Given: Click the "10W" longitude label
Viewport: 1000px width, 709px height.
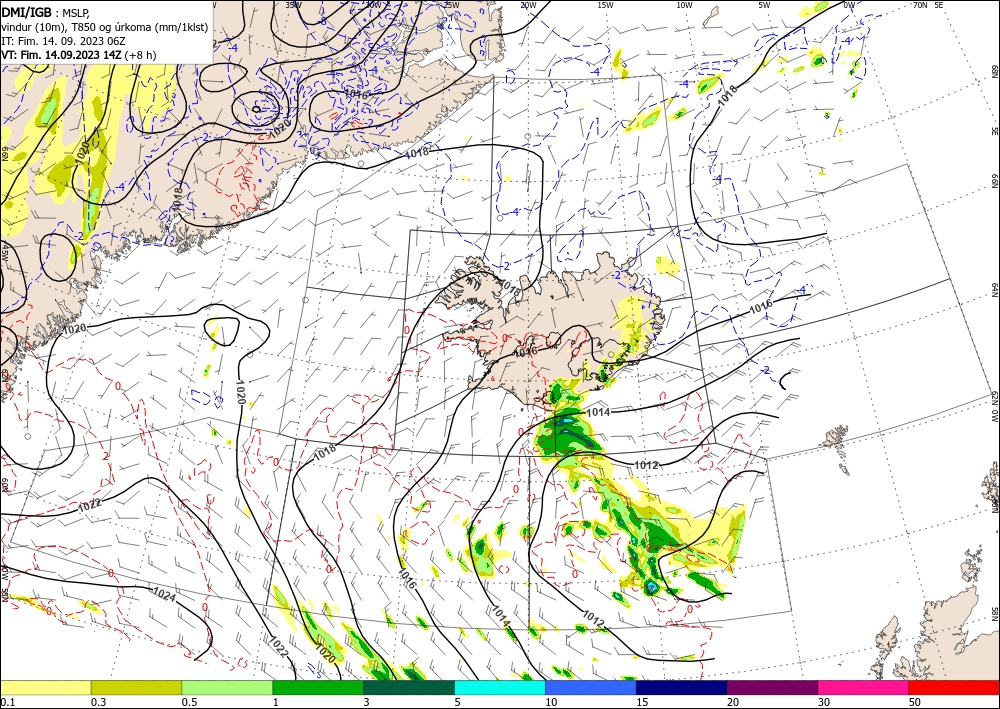Looking at the screenshot, I should pos(684,4).
